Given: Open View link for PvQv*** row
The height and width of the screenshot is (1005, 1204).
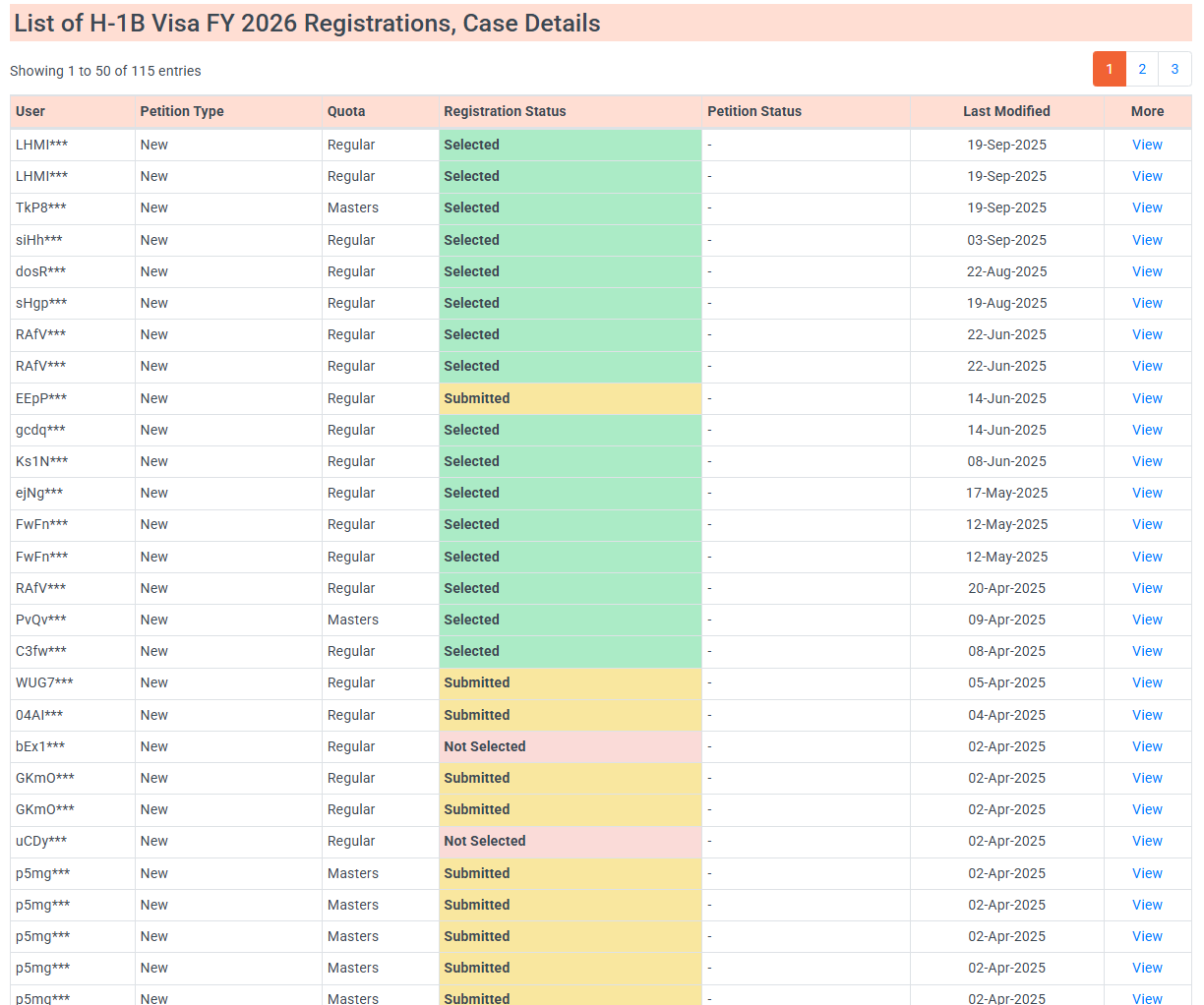Looking at the screenshot, I should click(1147, 620).
